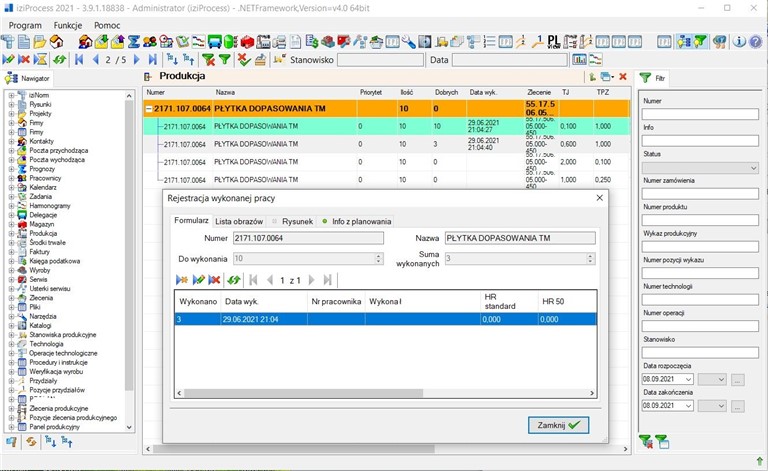Click the ellipsis button beside Data rozpoczęcia
Screen dimensions: 768x471
(738, 379)
